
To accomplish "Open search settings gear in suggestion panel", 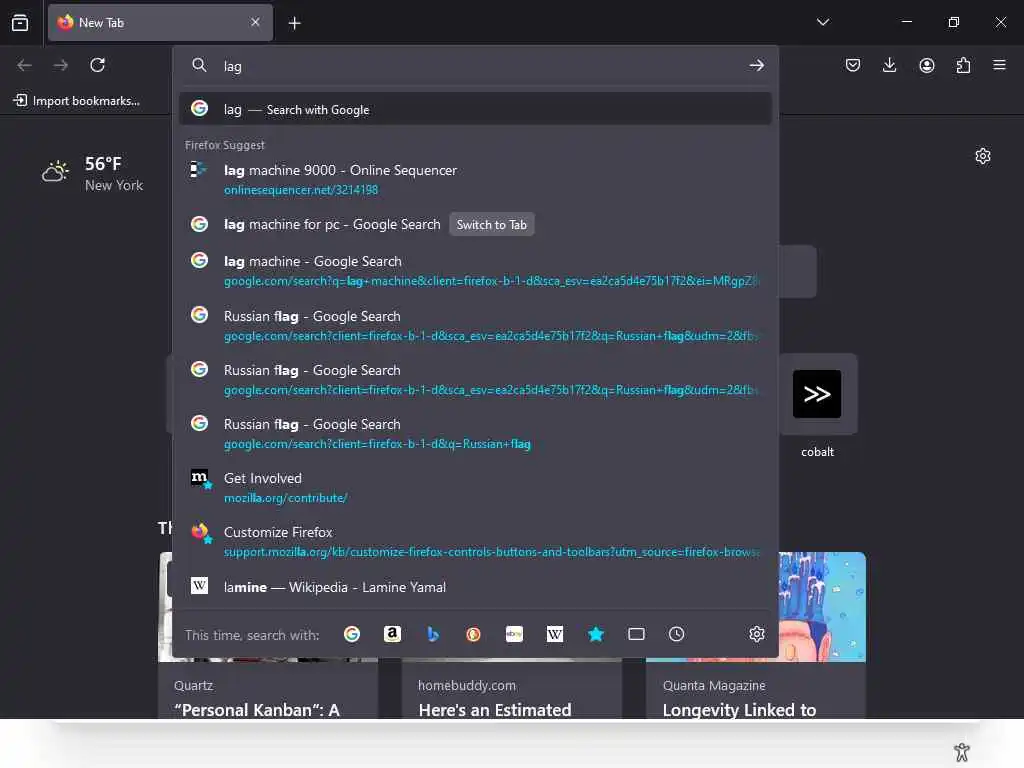I will (757, 634).
